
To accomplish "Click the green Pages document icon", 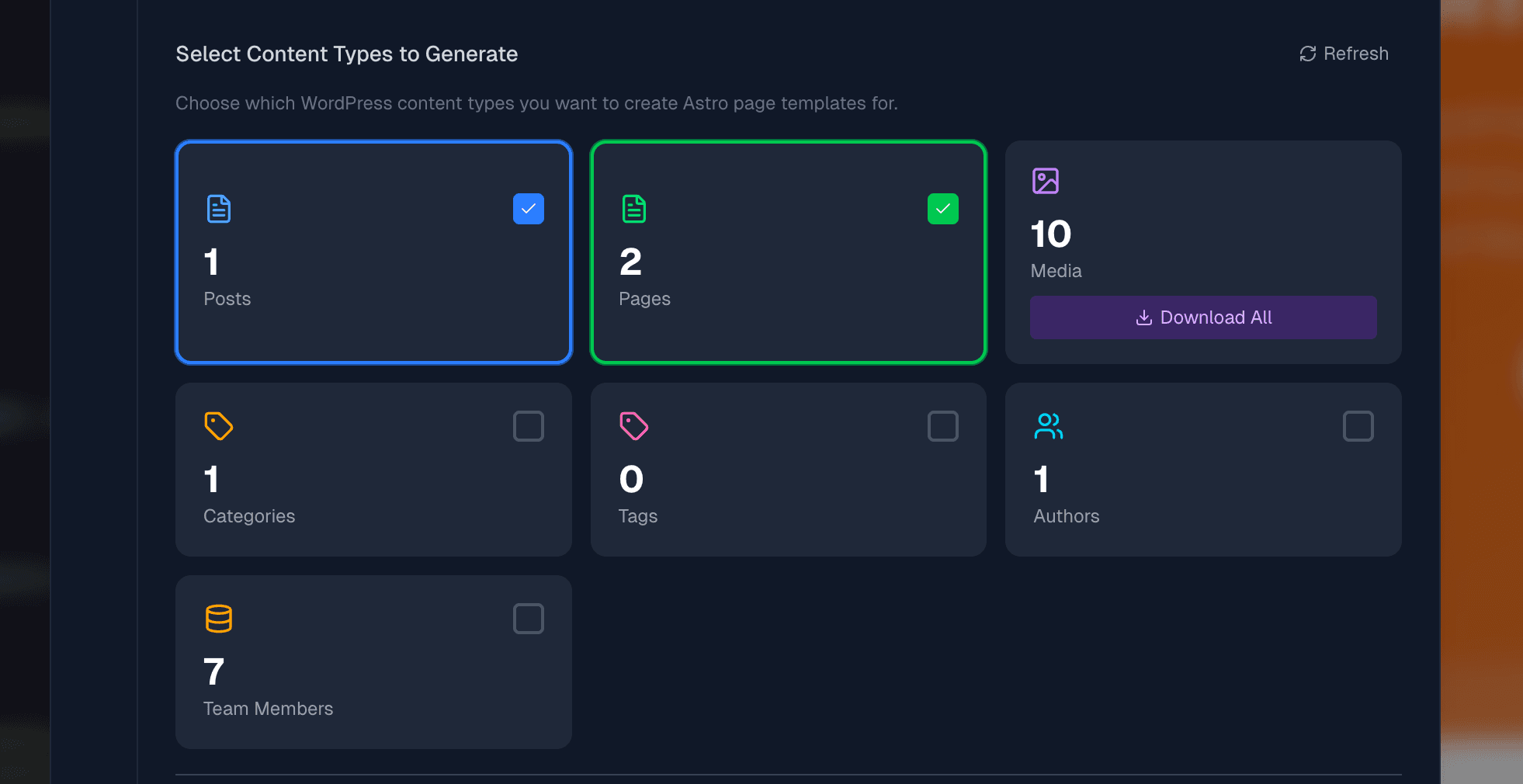I will point(634,209).
